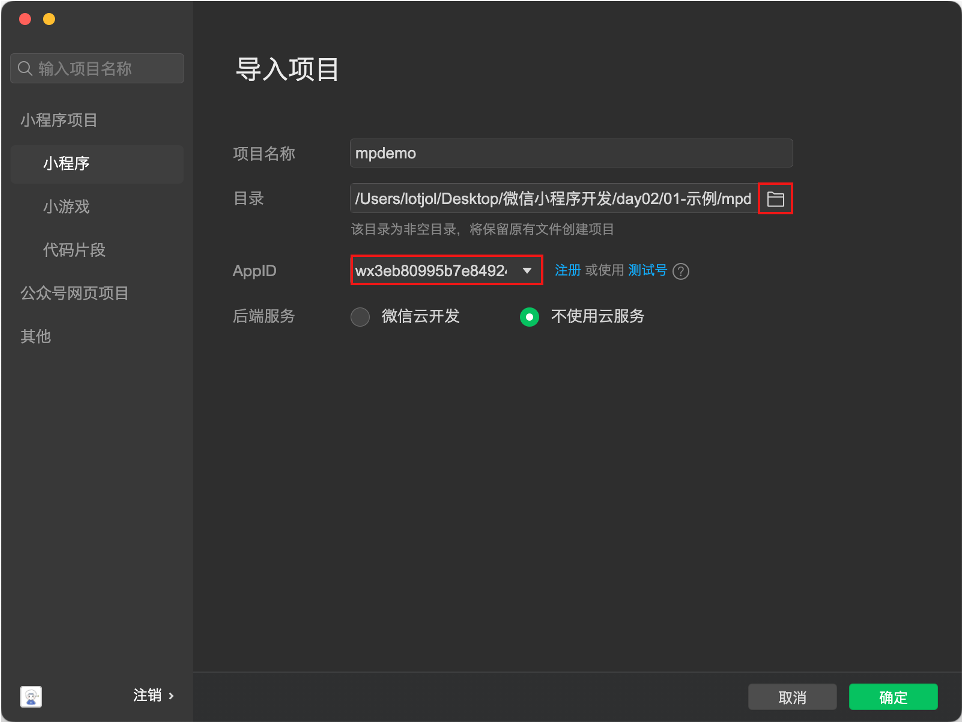Open 公众号网页项目 category

74,293
